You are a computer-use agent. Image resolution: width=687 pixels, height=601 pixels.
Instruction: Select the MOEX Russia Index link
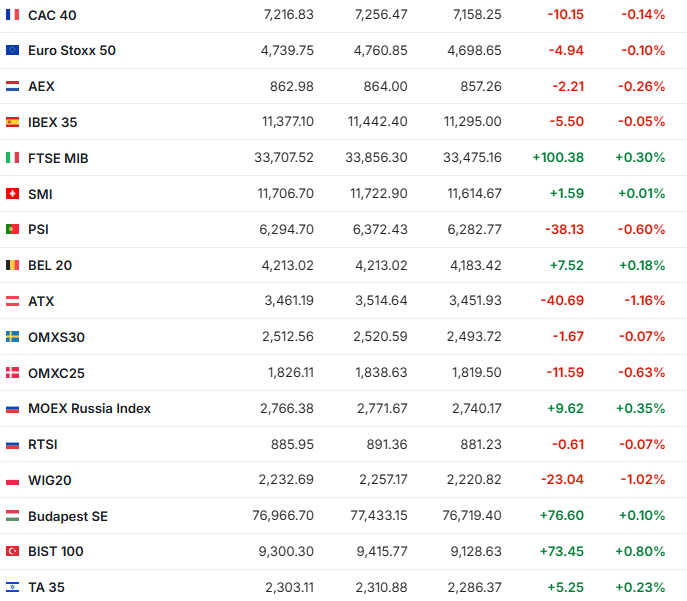89,408
